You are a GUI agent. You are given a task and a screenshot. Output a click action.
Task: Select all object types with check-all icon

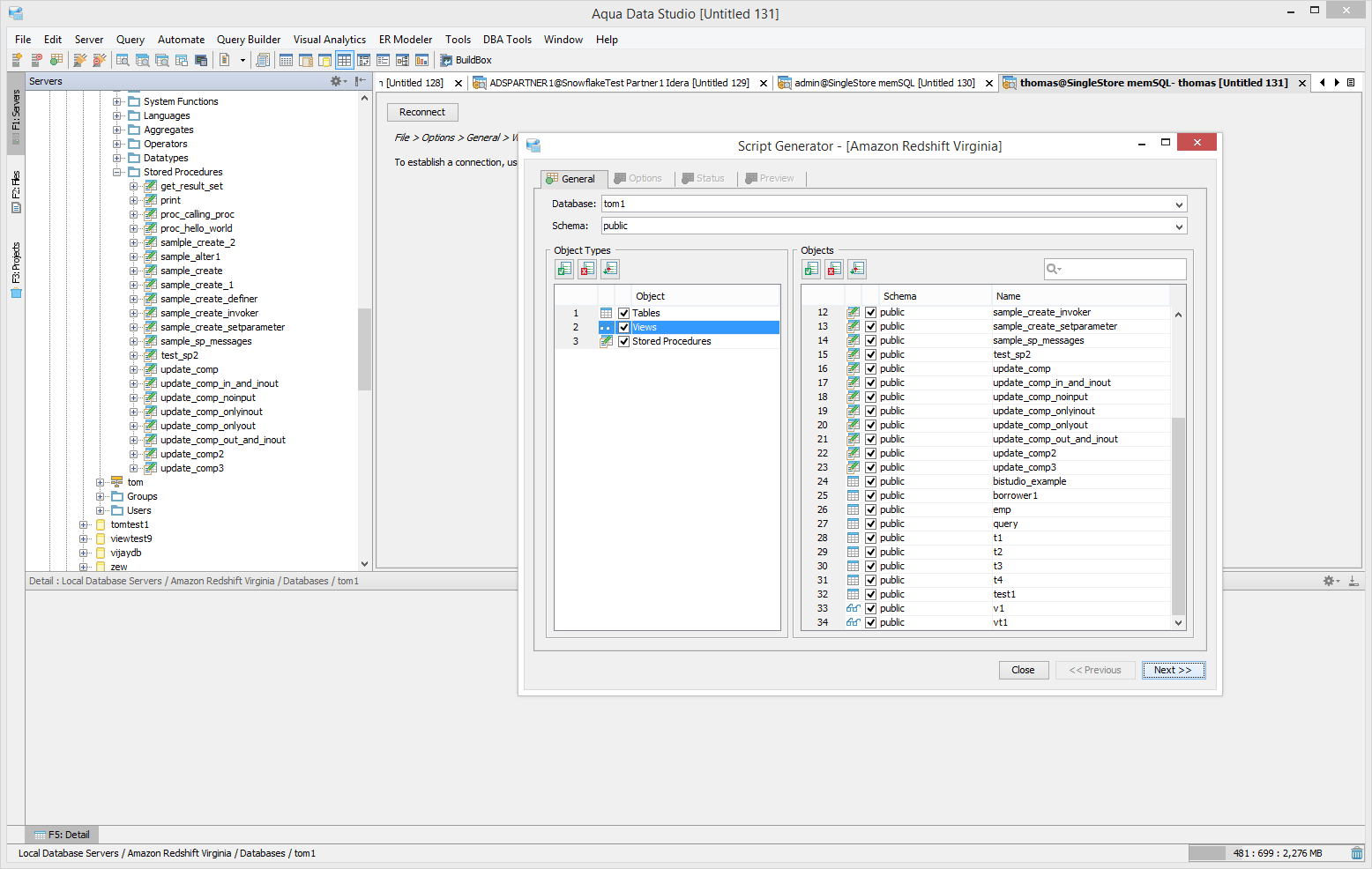(x=564, y=269)
